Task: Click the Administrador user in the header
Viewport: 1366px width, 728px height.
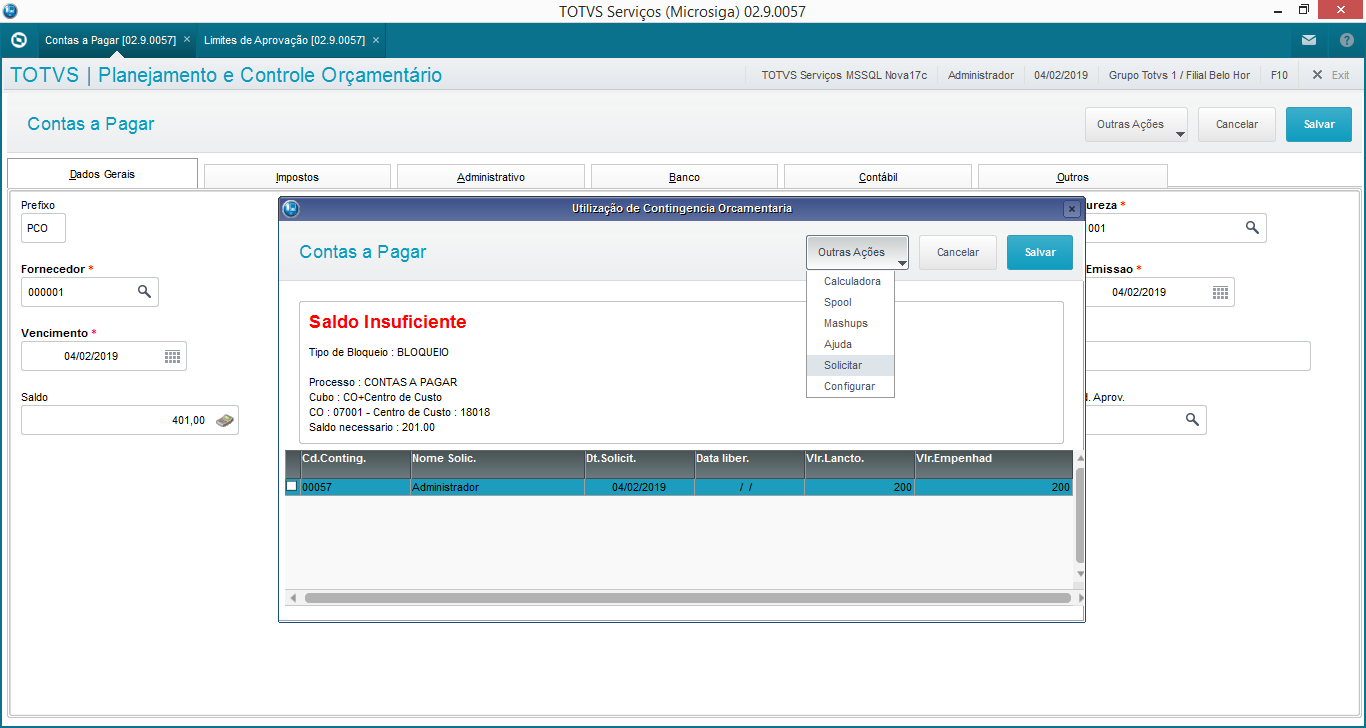Action: 981,75
